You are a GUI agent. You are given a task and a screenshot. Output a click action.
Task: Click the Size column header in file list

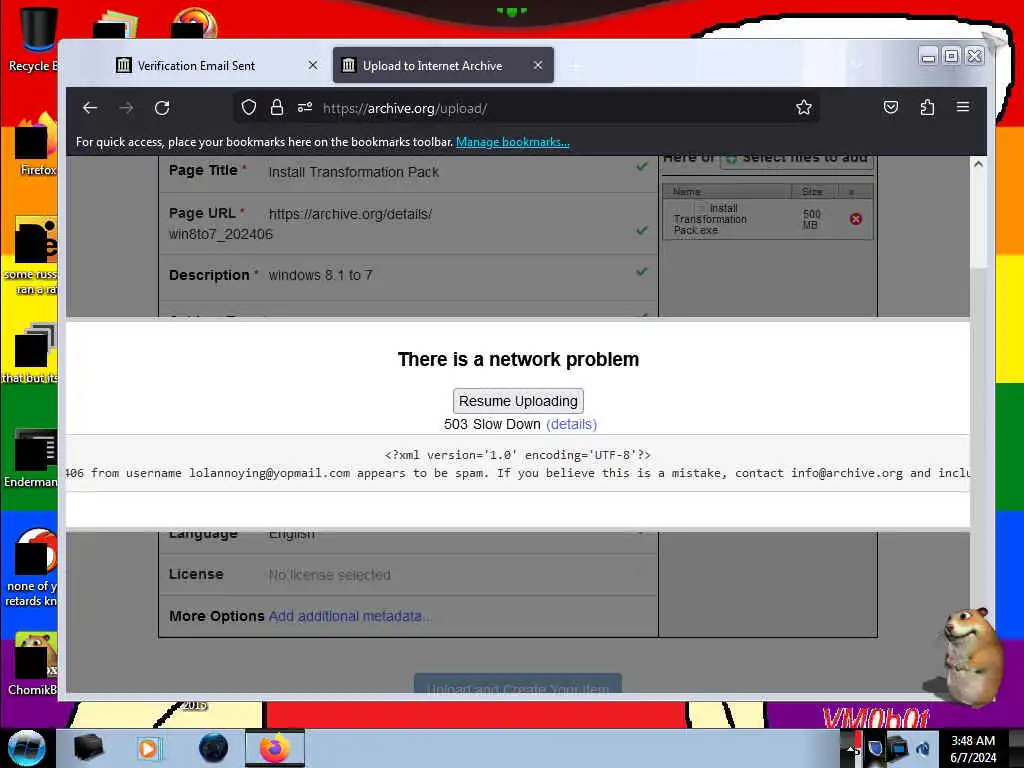coord(812,191)
